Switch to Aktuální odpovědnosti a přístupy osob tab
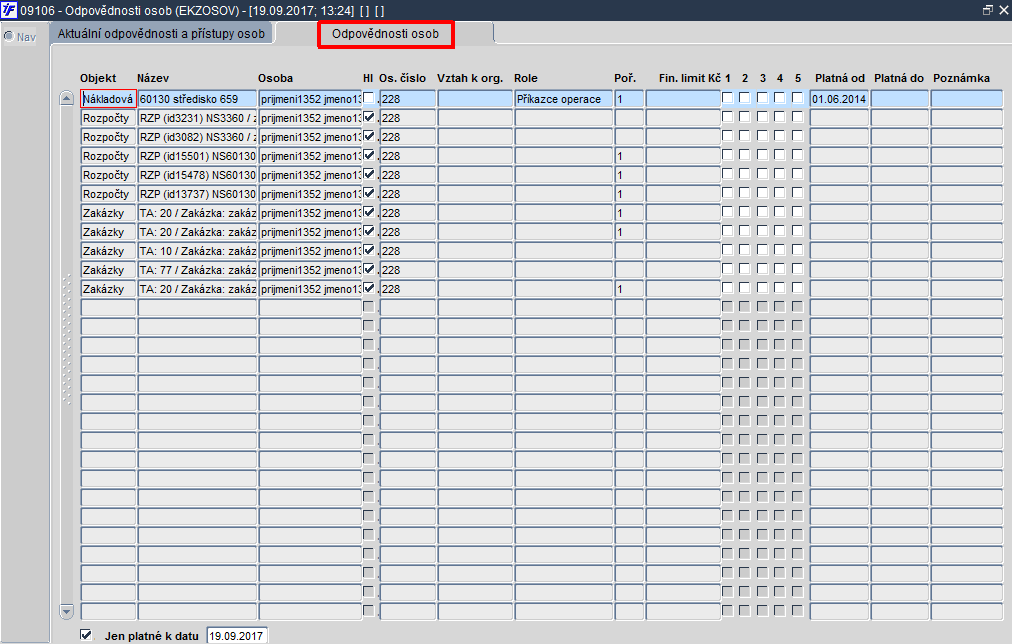The height and width of the screenshot is (644, 1012). [x=161, y=34]
